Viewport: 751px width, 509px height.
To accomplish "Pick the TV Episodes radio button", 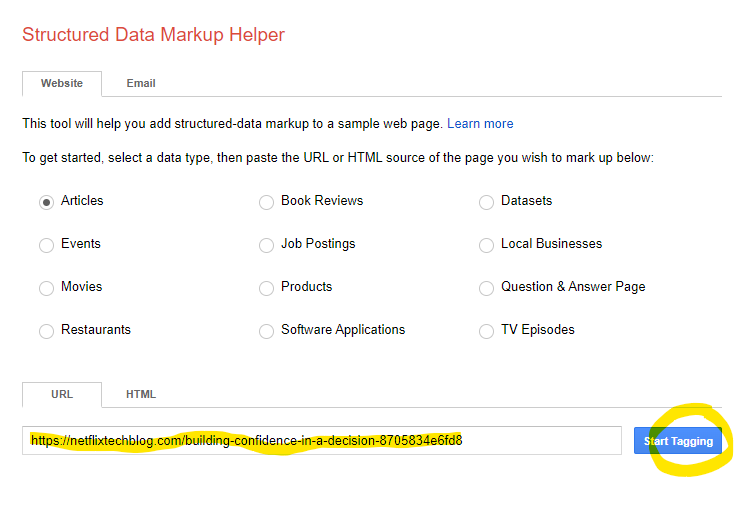I will point(486,331).
